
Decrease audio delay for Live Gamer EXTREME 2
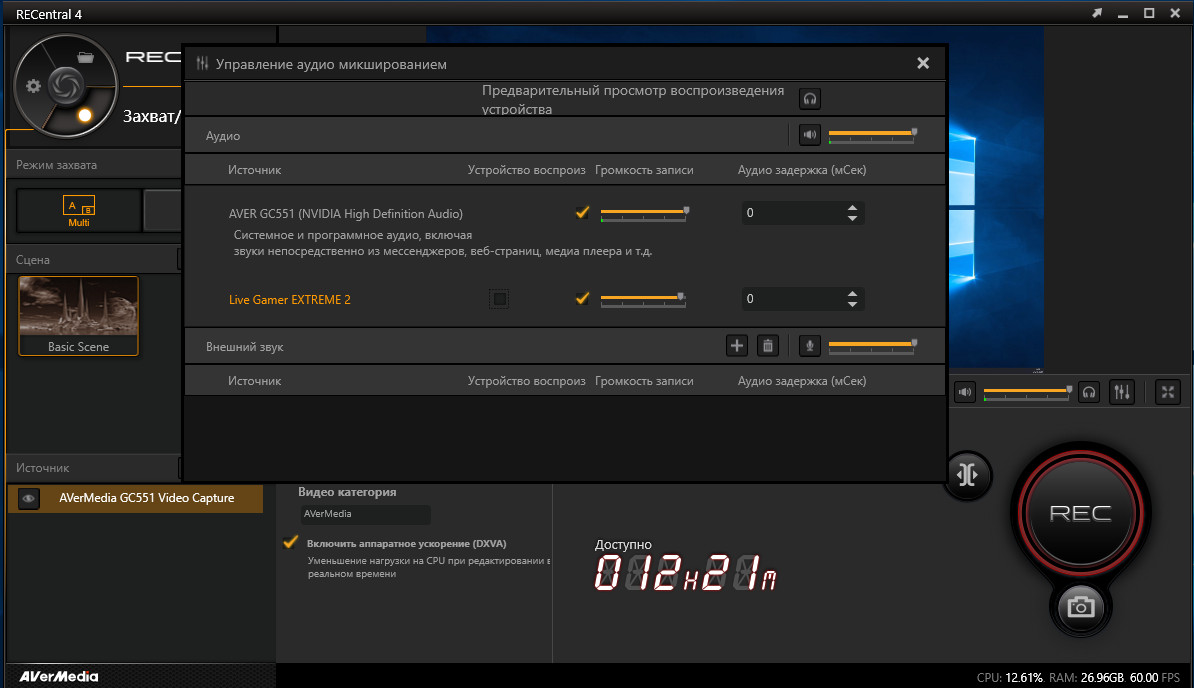point(852,304)
